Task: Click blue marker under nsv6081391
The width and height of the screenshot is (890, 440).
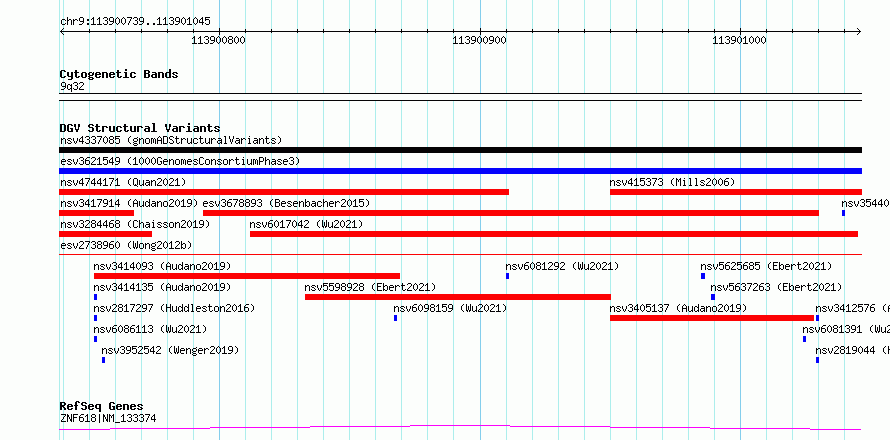Action: [804, 339]
